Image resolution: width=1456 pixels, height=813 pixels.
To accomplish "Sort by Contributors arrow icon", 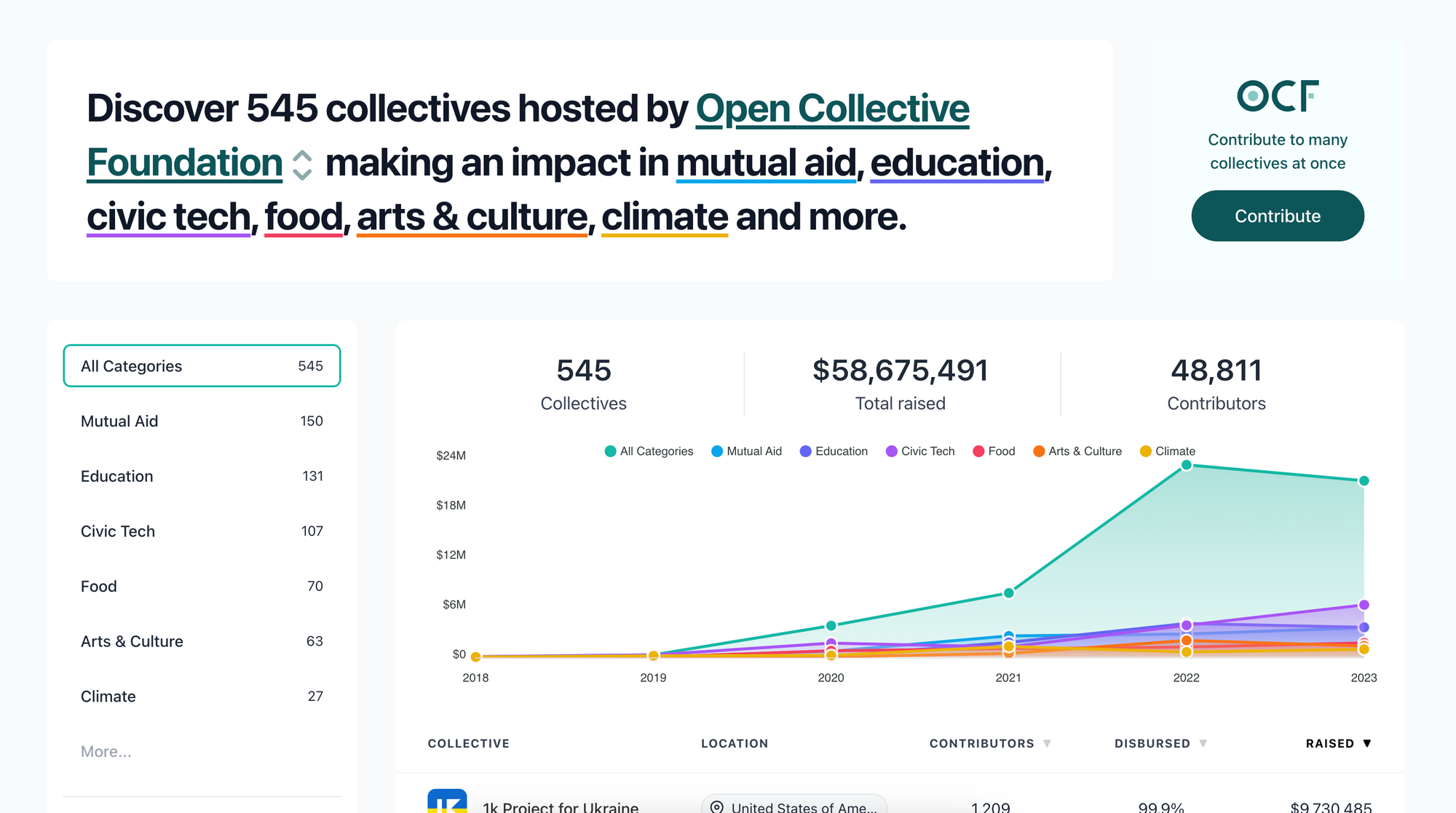I will click(1047, 743).
